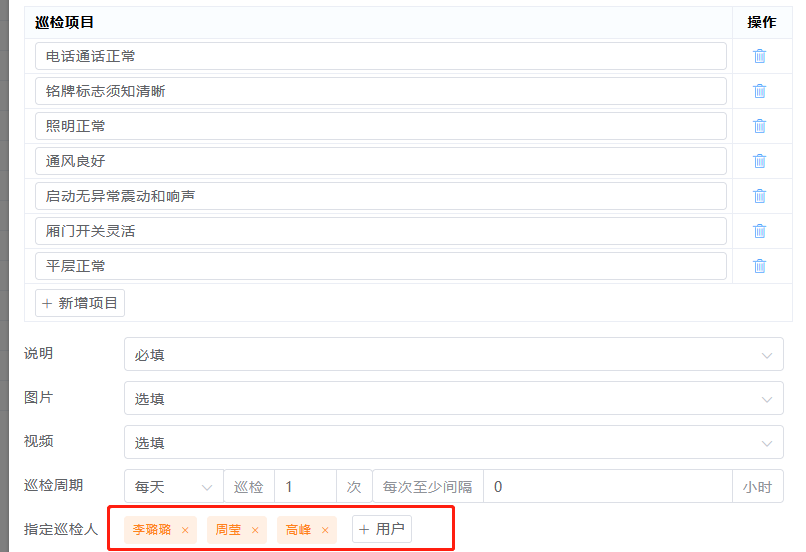Open the 视频 option dropdown
Viewport: 806px width, 552px height.
(453, 442)
